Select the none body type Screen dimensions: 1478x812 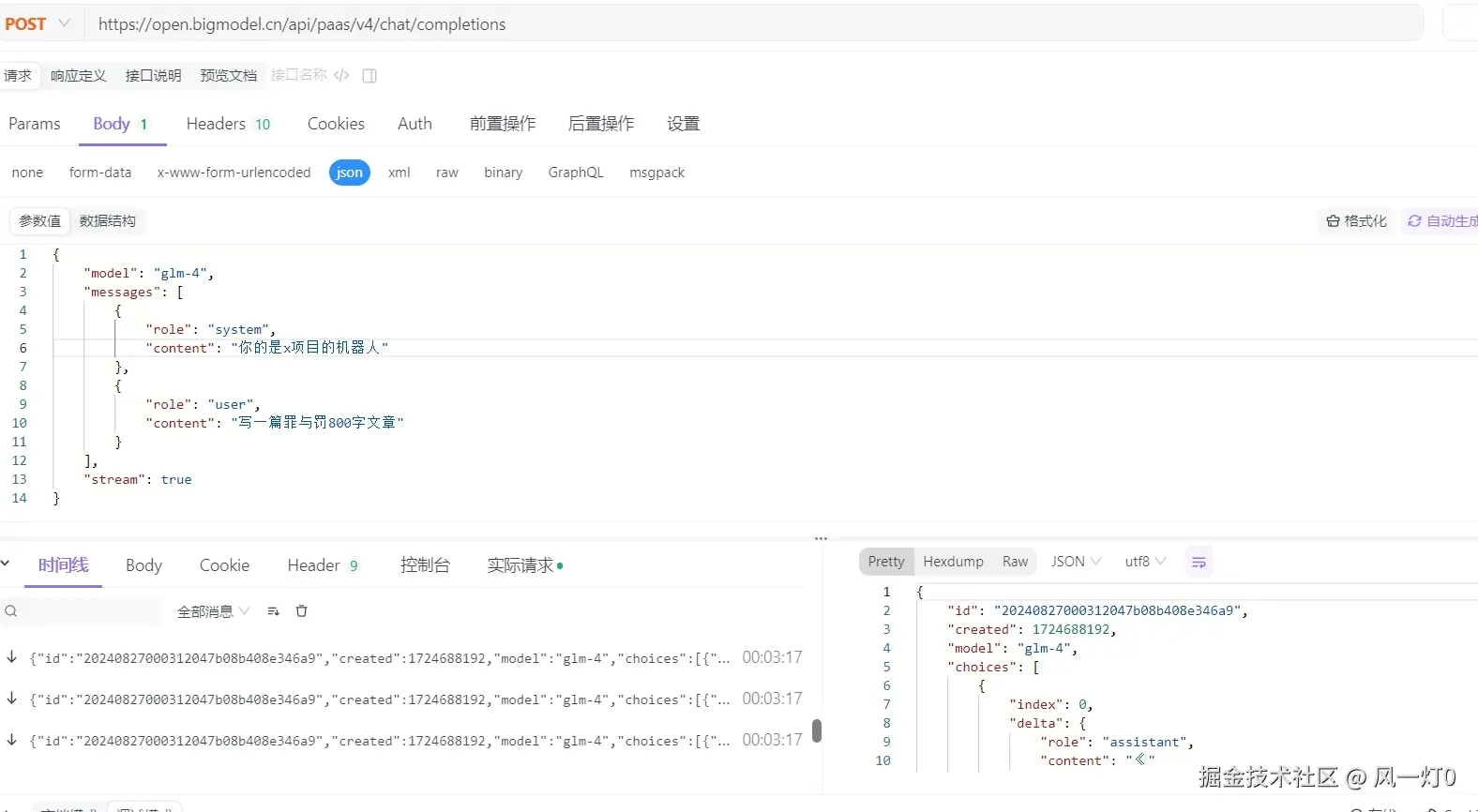click(27, 173)
